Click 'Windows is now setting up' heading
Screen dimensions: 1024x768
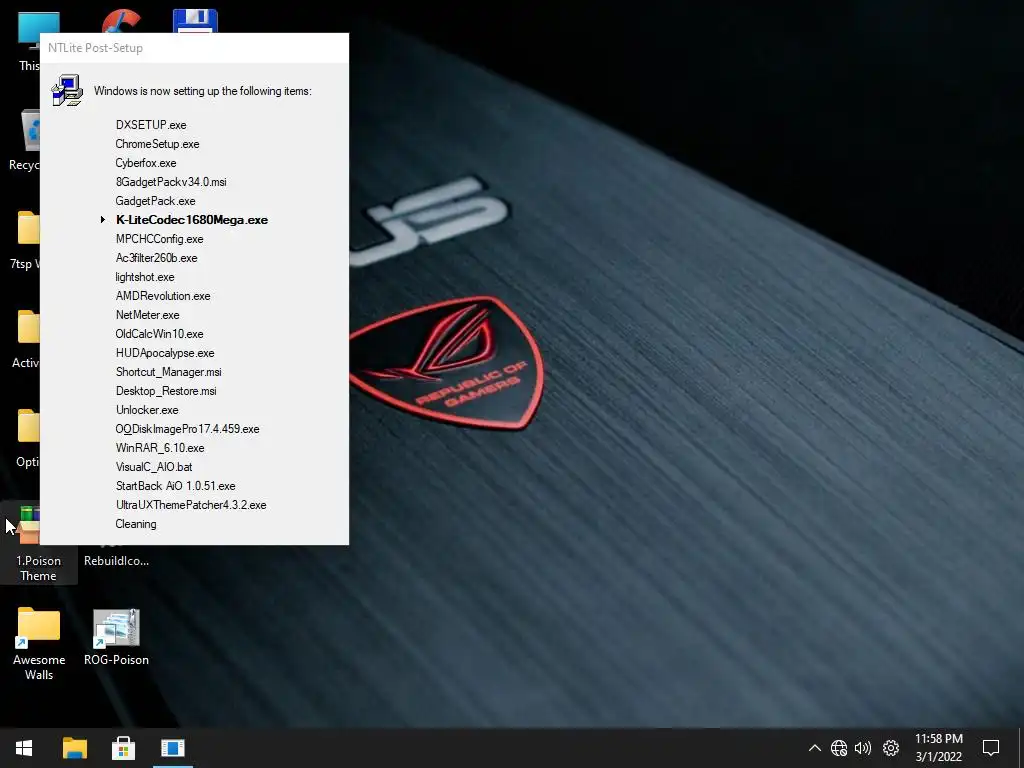pos(202,91)
